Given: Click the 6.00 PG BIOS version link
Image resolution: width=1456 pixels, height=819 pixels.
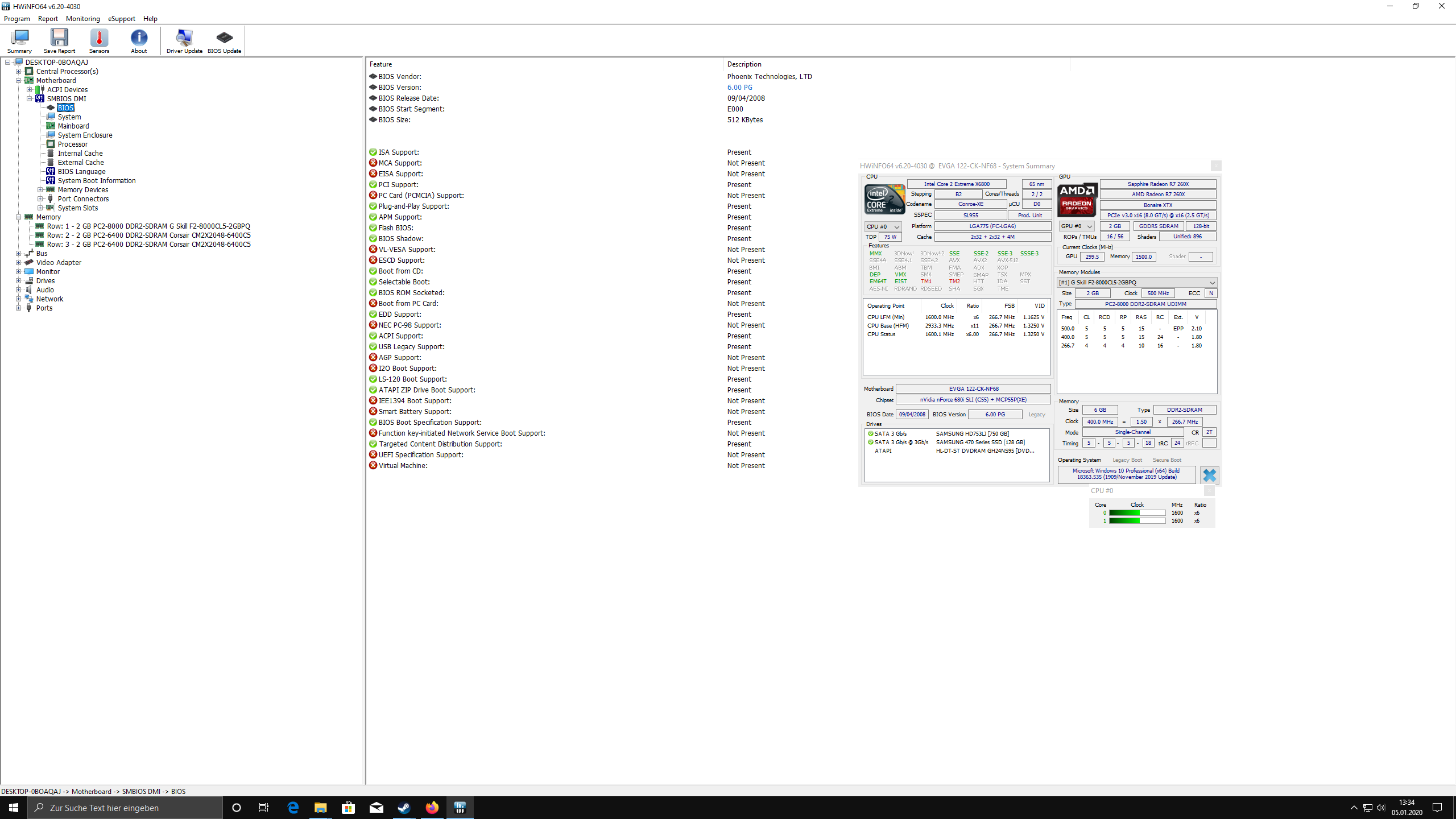Looking at the screenshot, I should 739,88.
